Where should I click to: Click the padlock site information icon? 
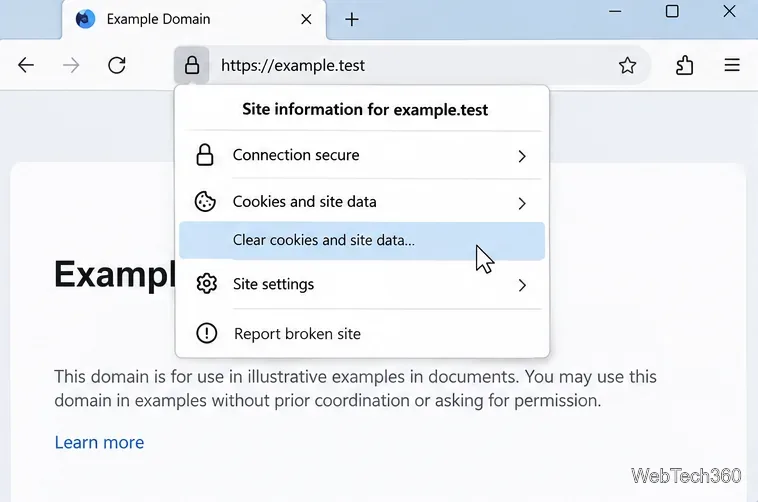(192, 65)
